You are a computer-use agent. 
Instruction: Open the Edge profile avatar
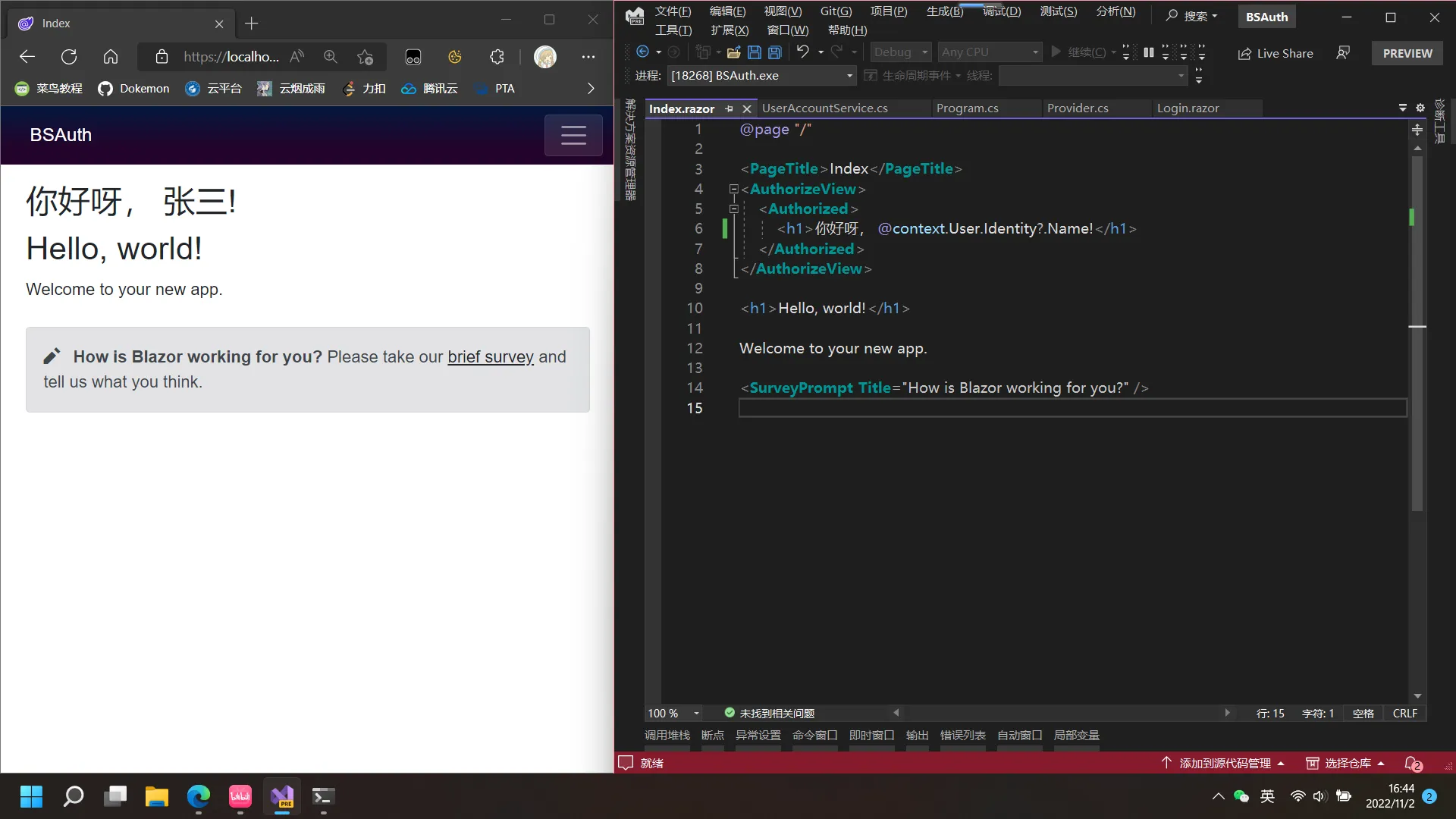(x=545, y=57)
